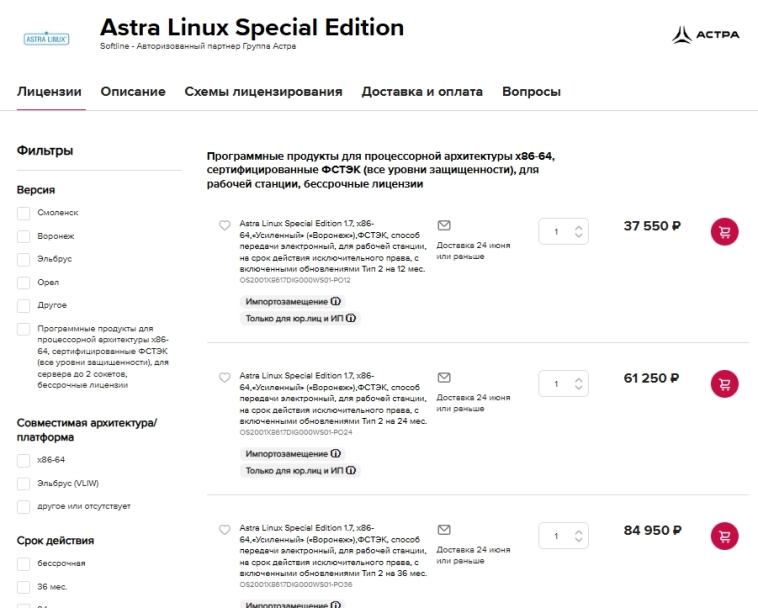Click the Астра brand logo at top right
This screenshot has height=608, width=758.
(x=706, y=35)
